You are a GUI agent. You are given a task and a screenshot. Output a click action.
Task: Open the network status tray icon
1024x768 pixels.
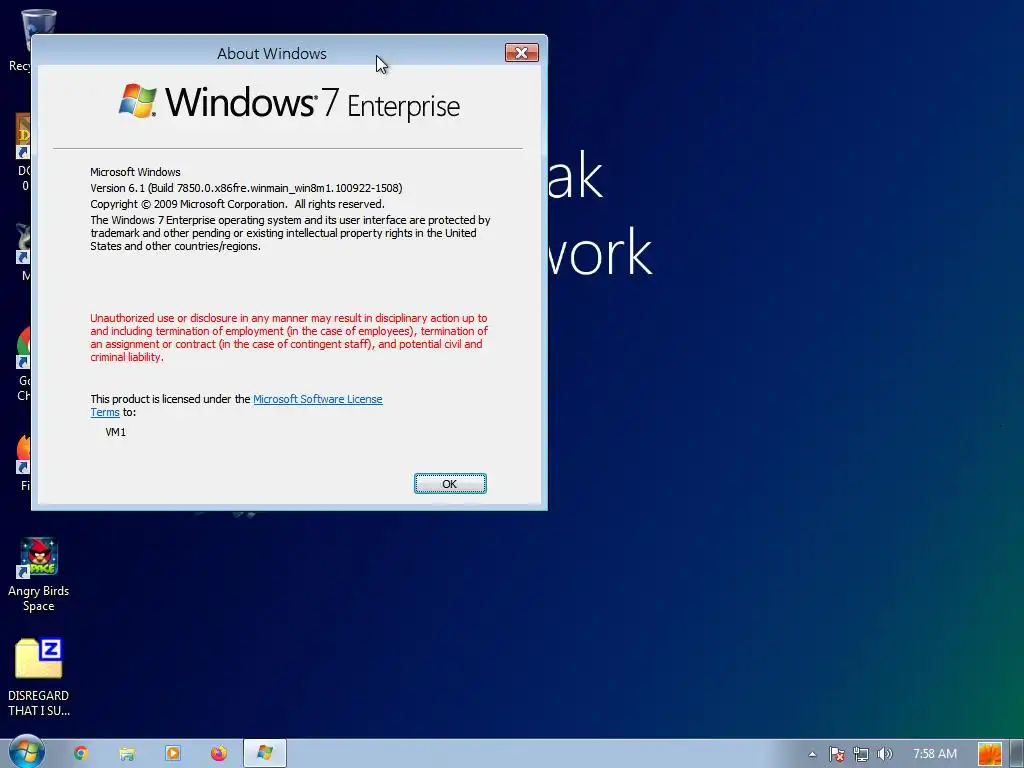click(861, 754)
